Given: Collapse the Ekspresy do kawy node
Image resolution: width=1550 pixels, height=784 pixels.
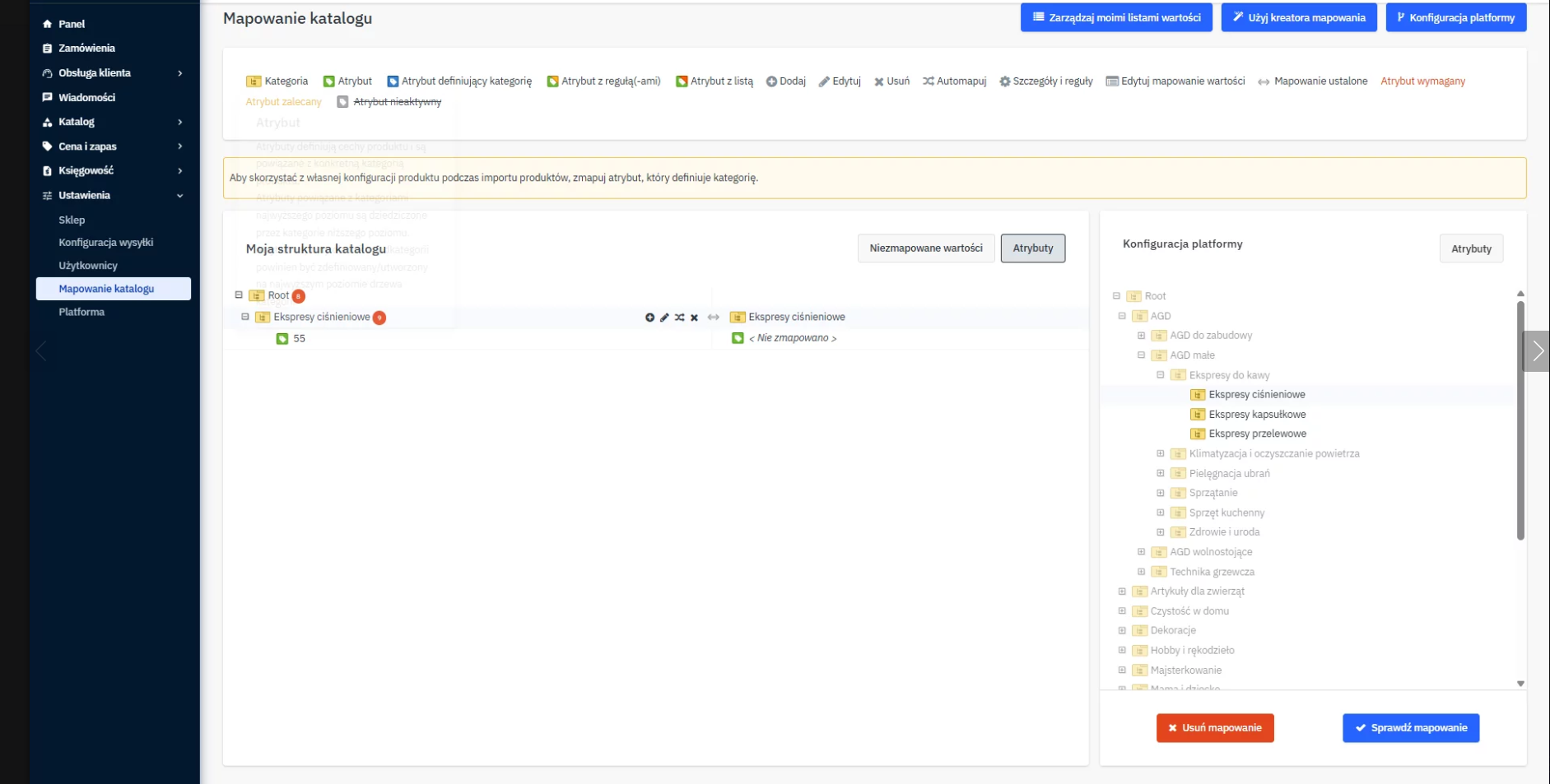Looking at the screenshot, I should (x=1161, y=375).
